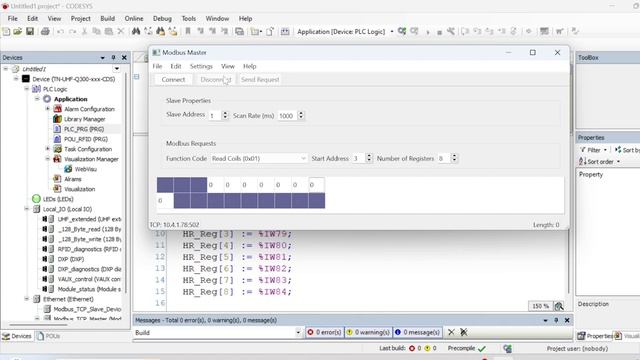Click the WebVisu icon in device tree
This screenshot has height=360, width=640.
(x=68, y=169)
